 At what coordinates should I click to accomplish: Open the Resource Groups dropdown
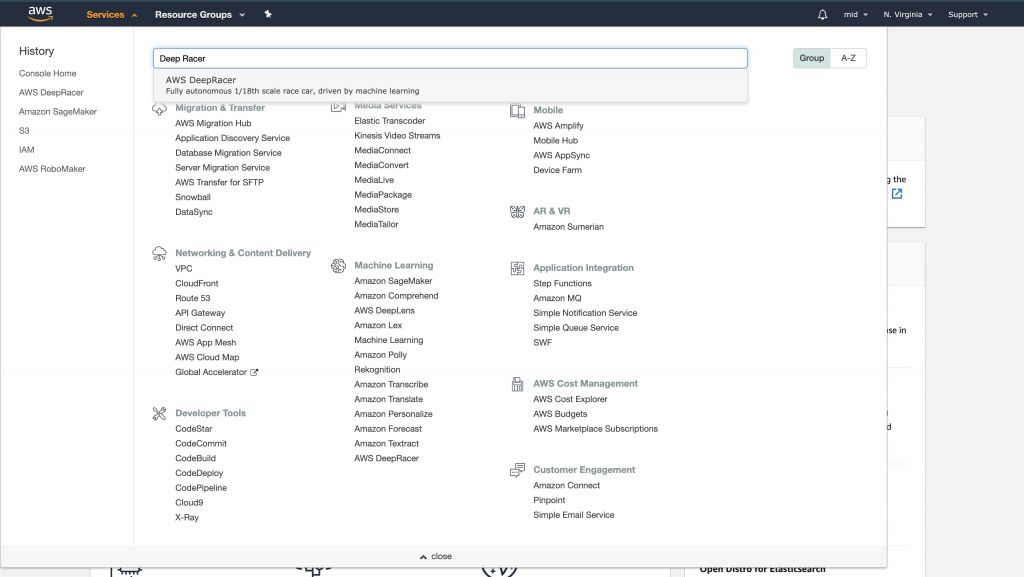tap(200, 14)
